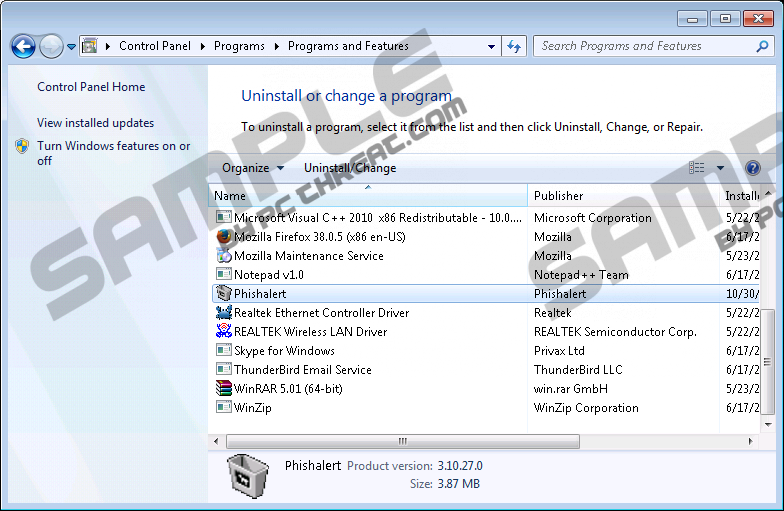Screen dimensions: 784x511
Task: Sort list by Publisher column header
Action: tap(558, 196)
